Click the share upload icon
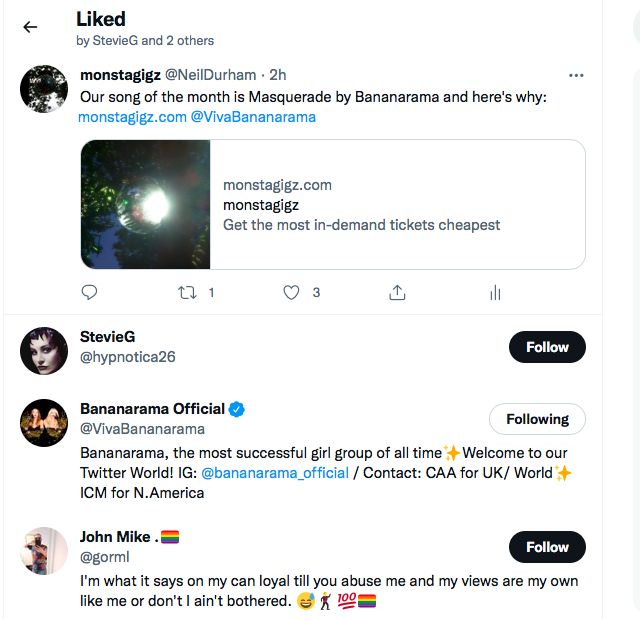Screen dimensions: 640x619 (x=397, y=293)
